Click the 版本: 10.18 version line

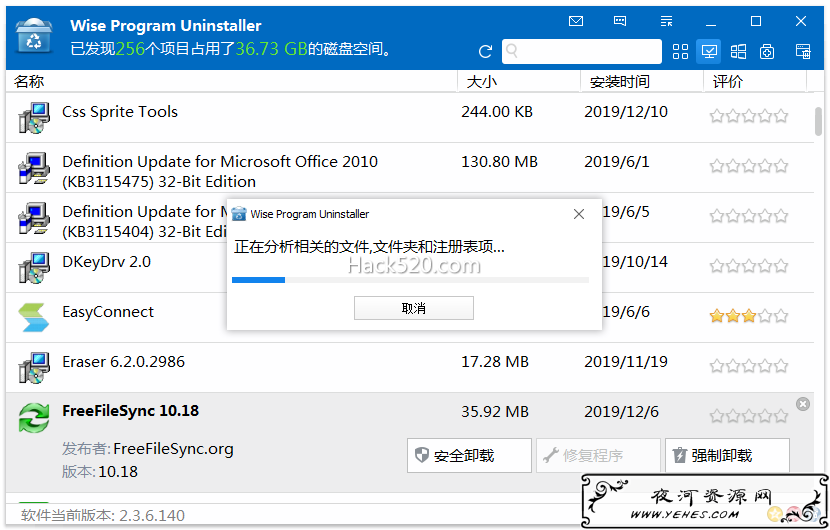(x=100, y=471)
